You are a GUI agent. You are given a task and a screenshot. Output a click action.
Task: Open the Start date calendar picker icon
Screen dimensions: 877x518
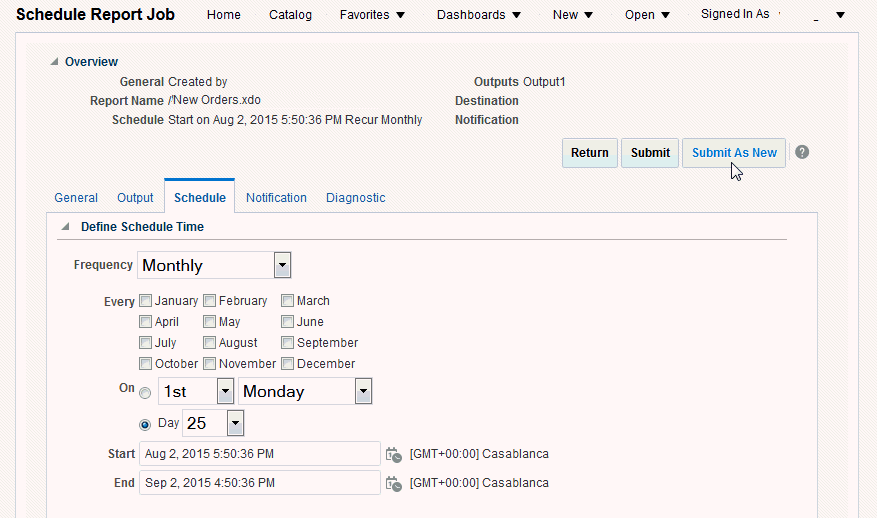394,454
